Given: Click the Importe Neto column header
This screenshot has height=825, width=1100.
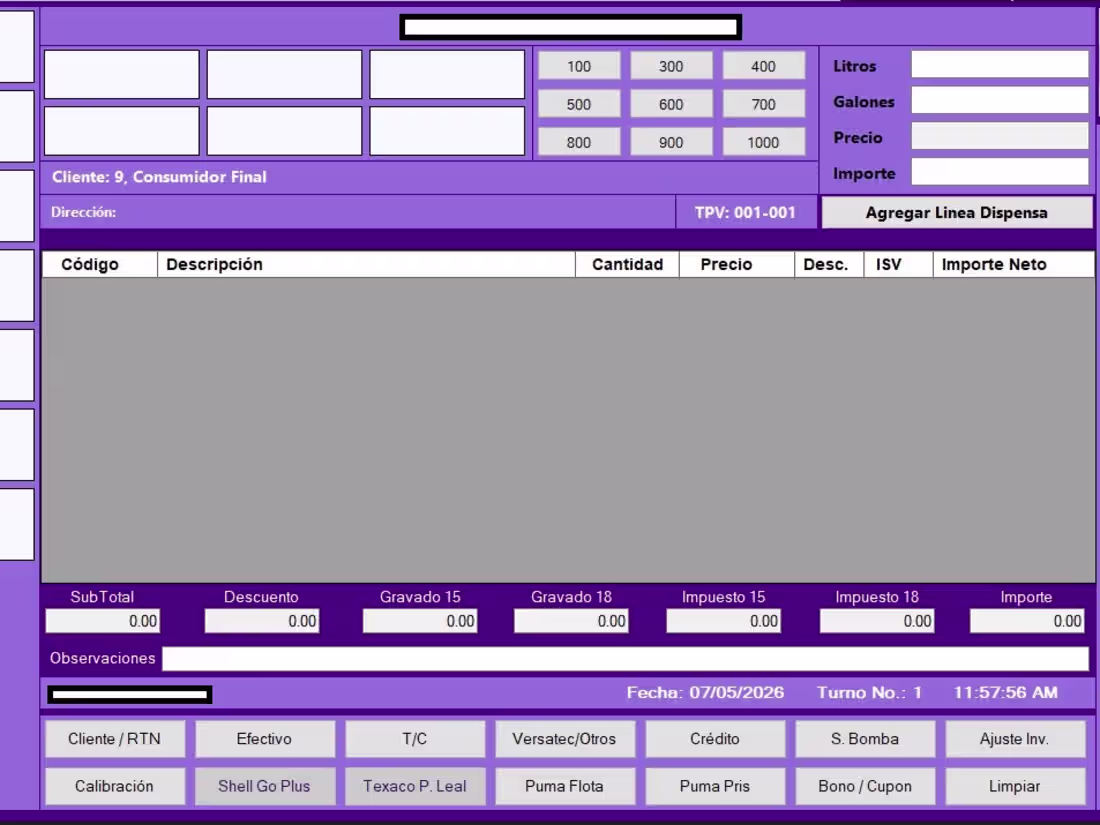Looking at the screenshot, I should 1014,264.
